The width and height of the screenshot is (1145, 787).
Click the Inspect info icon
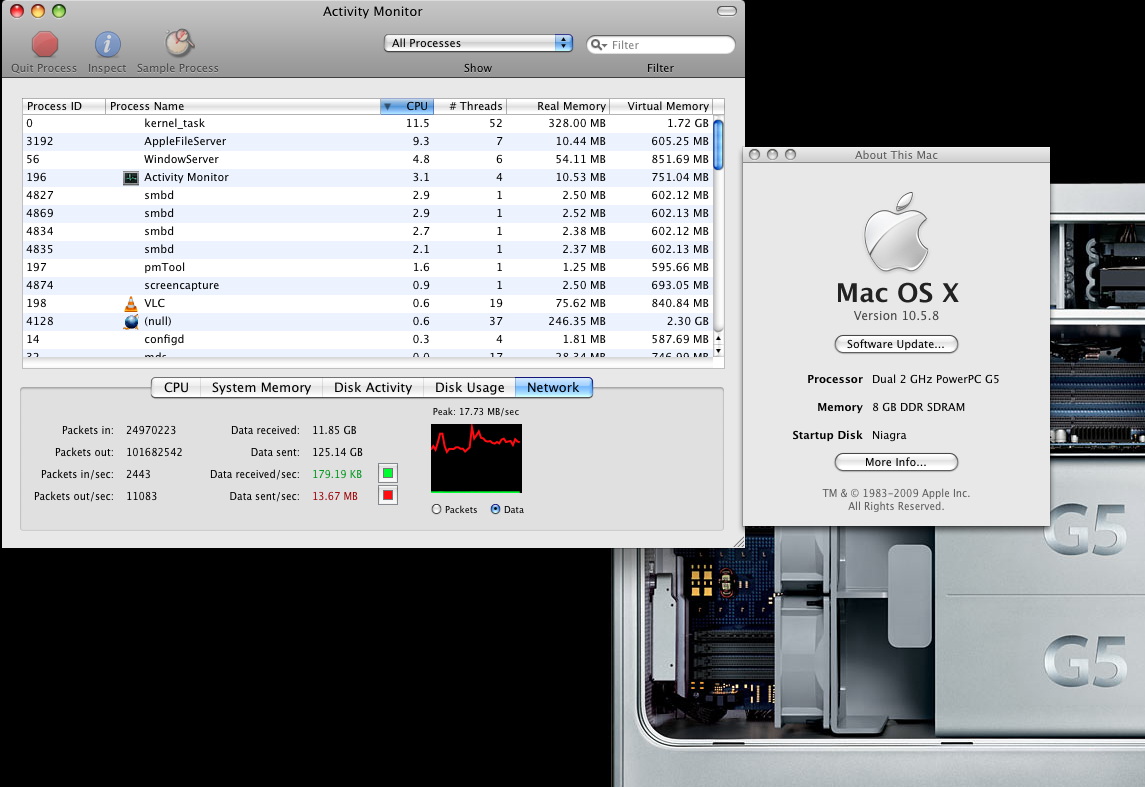[107, 44]
